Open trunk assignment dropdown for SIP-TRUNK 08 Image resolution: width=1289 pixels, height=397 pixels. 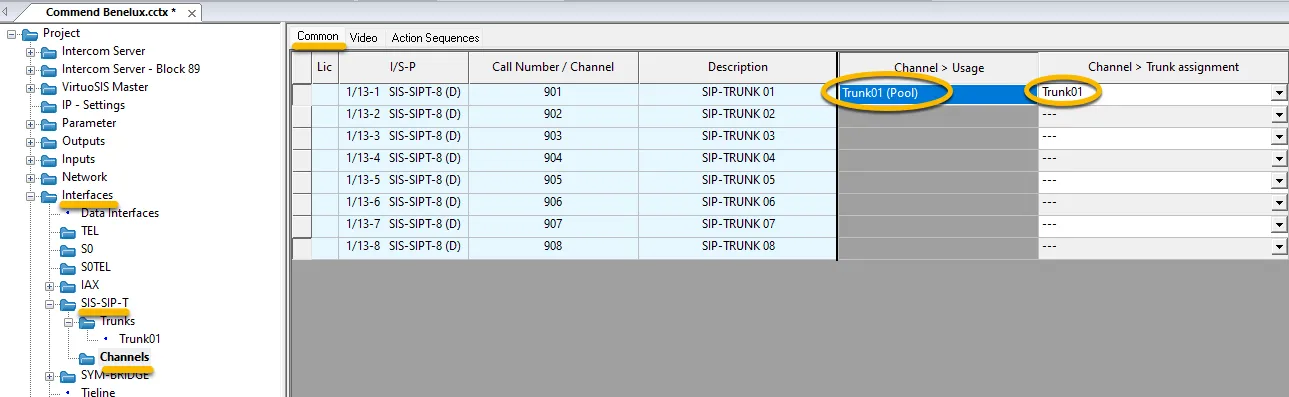(1279, 247)
